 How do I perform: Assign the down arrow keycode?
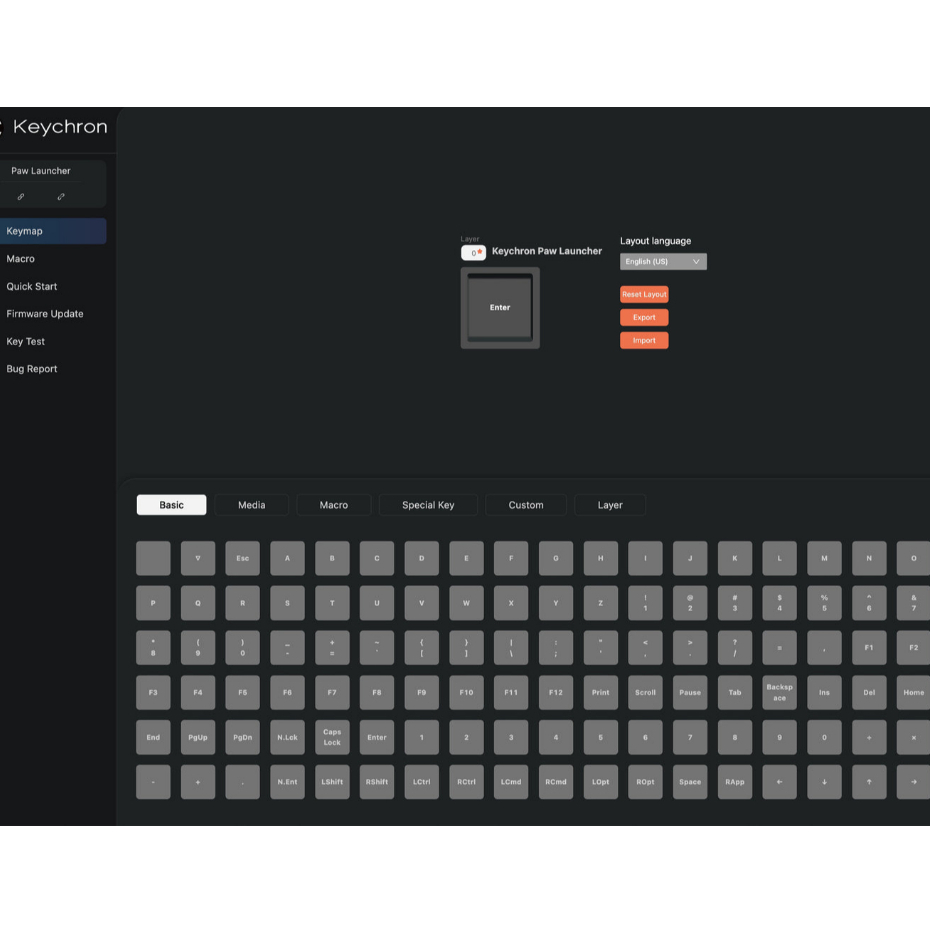(x=824, y=782)
